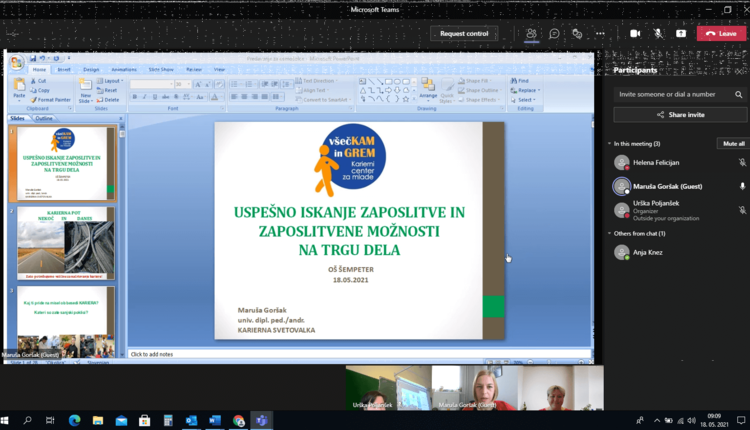The image size is (750, 430).
Task: Click the Show participants icon
Action: pos(532,33)
